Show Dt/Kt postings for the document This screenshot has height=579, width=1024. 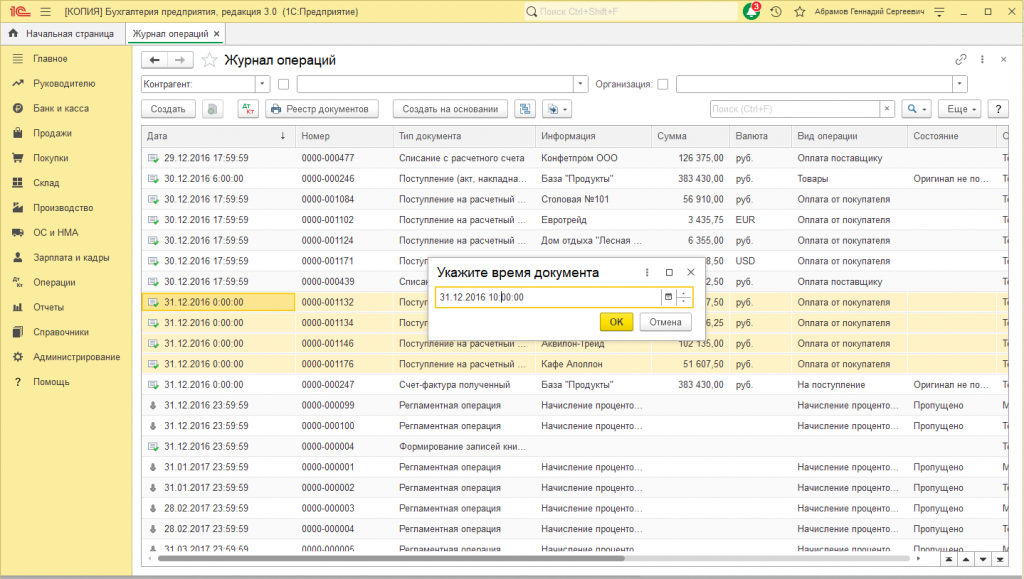248,108
